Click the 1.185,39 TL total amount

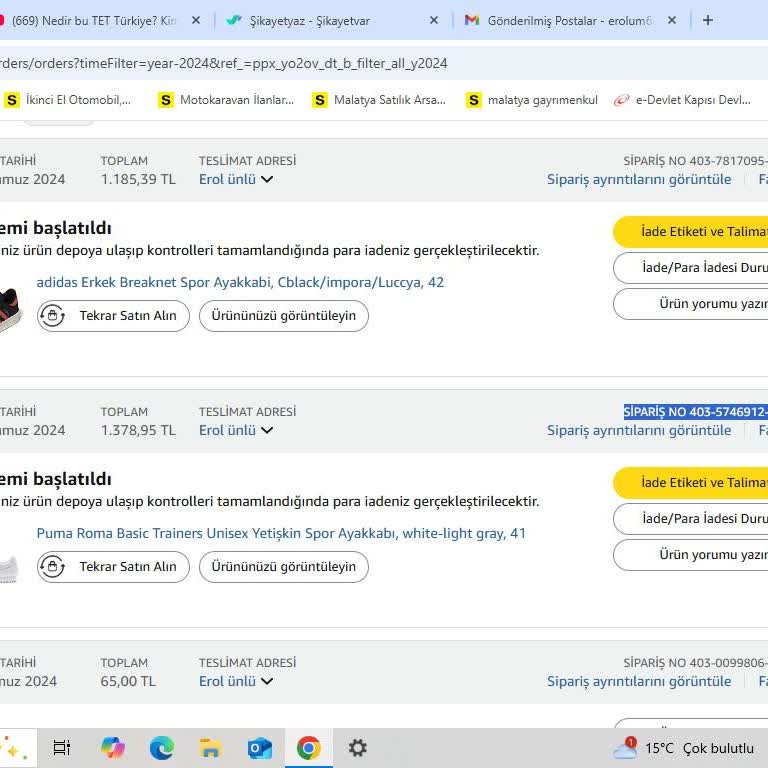point(138,179)
